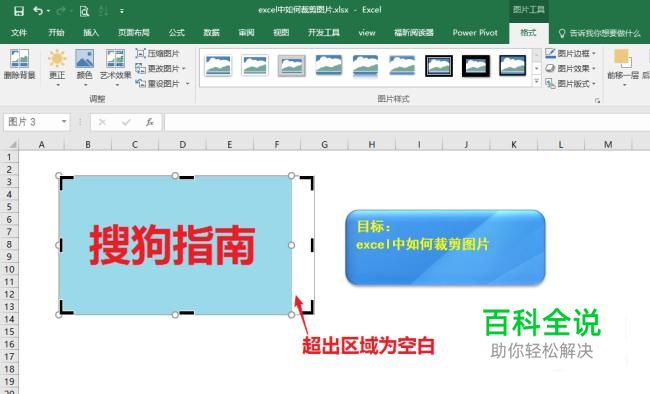This screenshot has width=650, height=394.
Task: Select row 1 header
Action: [x=9, y=157]
